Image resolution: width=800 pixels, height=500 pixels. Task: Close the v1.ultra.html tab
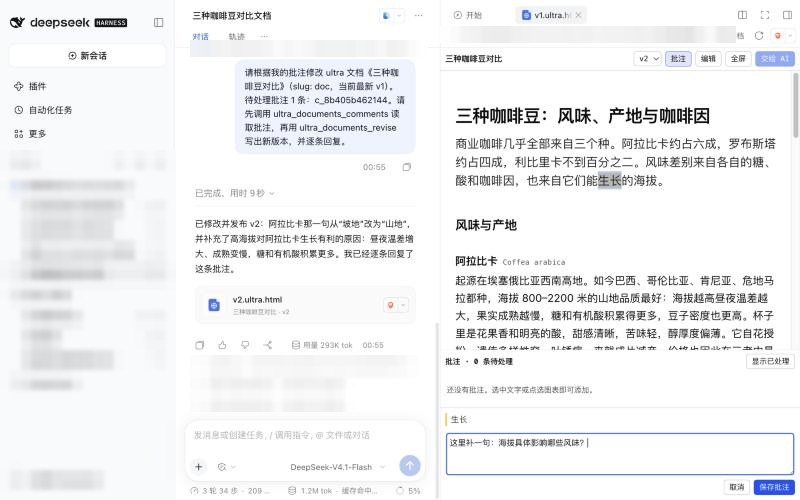579,15
